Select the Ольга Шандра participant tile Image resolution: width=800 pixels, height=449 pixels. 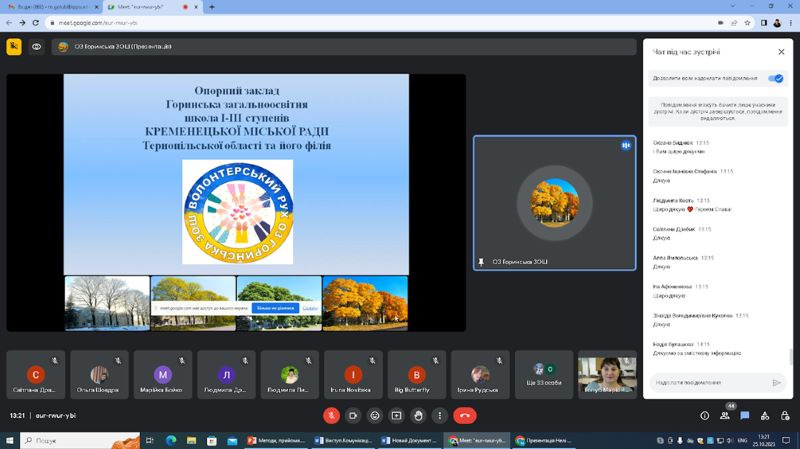pos(99,375)
